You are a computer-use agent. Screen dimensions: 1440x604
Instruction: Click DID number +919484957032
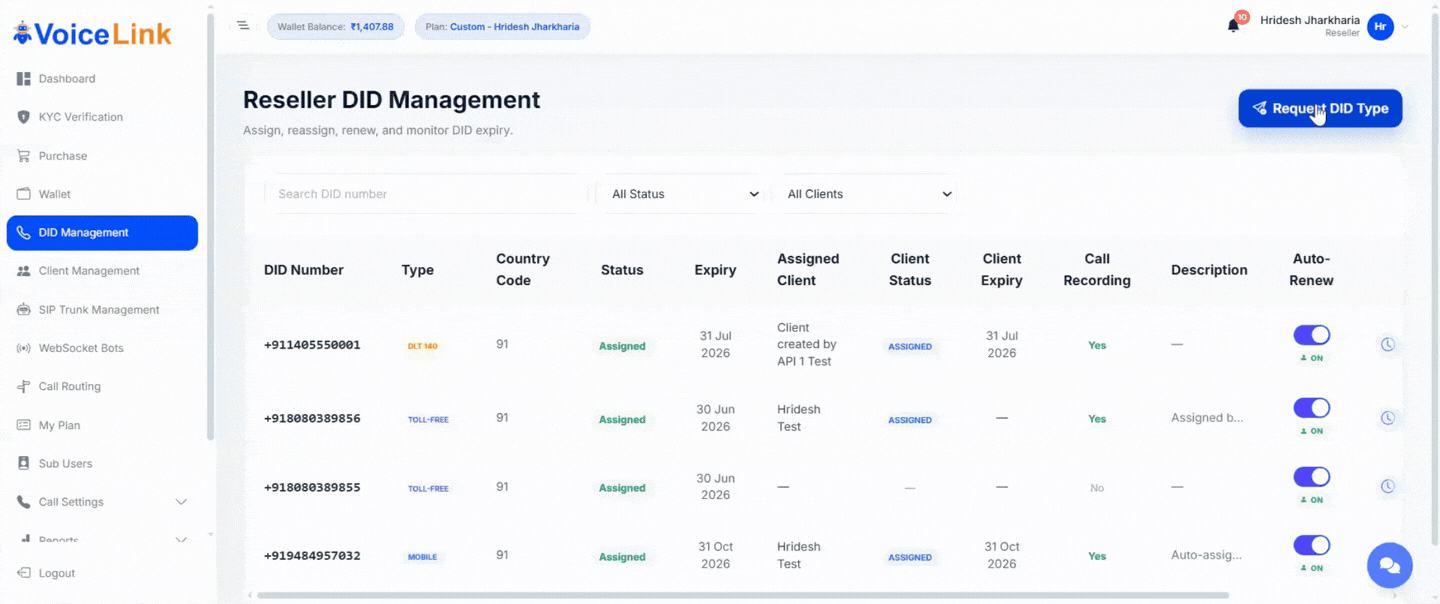[x=312, y=556]
